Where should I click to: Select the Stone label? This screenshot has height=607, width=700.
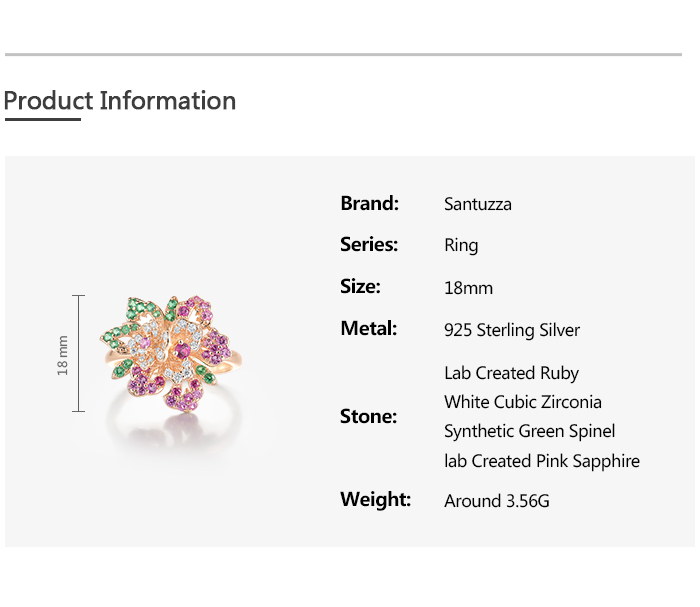pyautogui.click(x=368, y=417)
